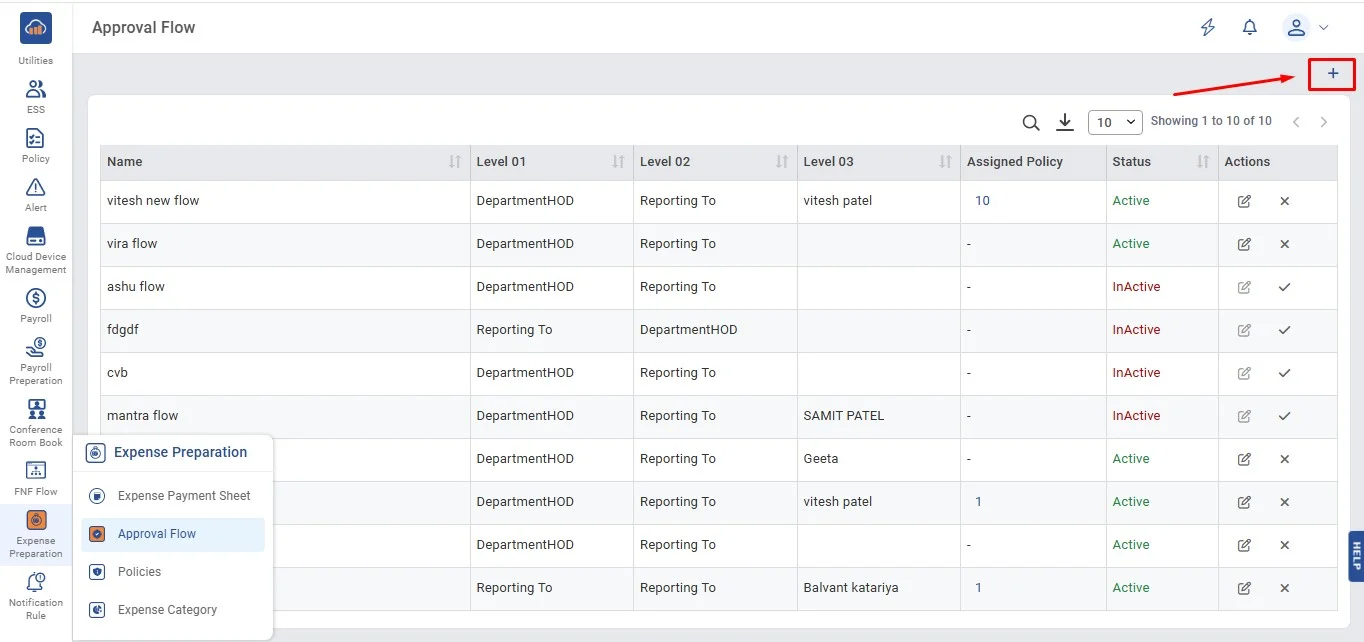This screenshot has width=1364, height=642.
Task: Open Payroll module in sidebar
Action: [x=36, y=304]
